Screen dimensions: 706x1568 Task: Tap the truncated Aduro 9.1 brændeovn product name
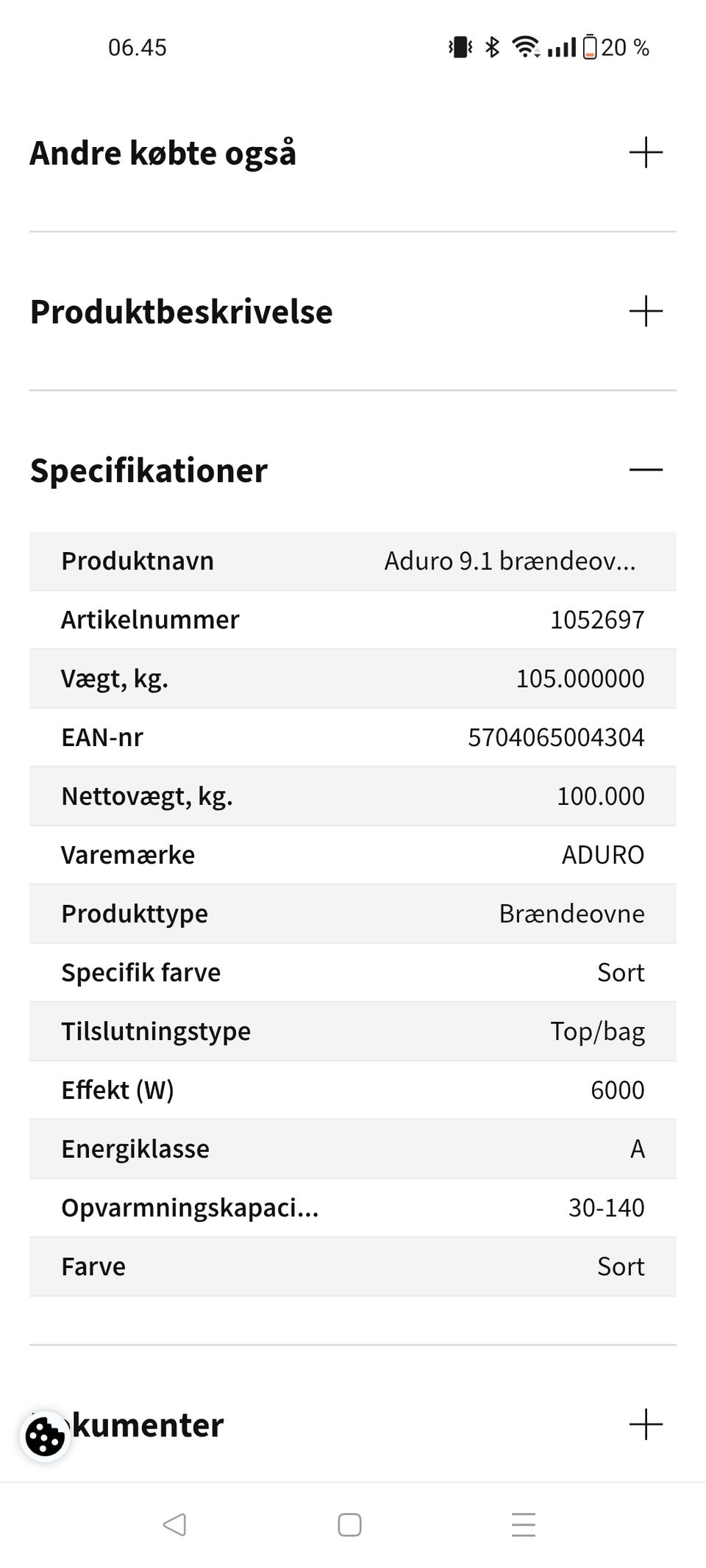click(510, 562)
